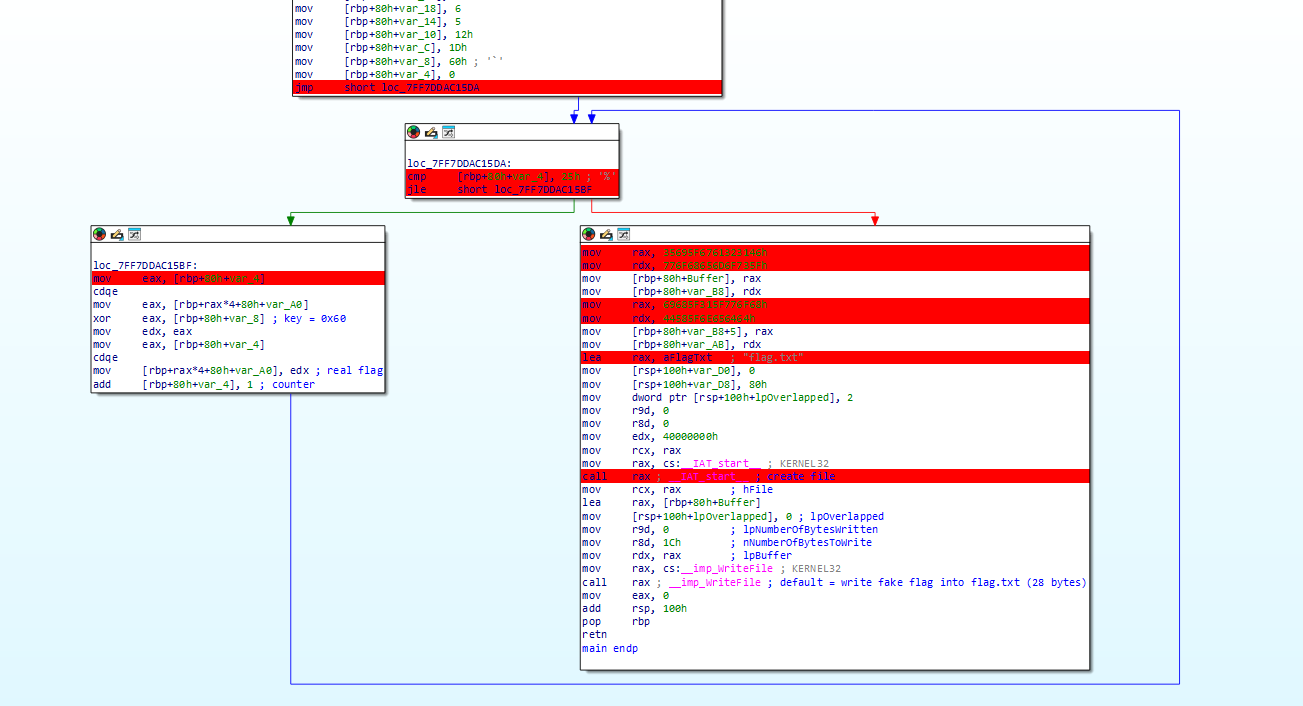The height and width of the screenshot is (706, 1303).
Task: Click the pencil icon on the loc_7FF7DDAC15BF block
Action: (x=117, y=234)
